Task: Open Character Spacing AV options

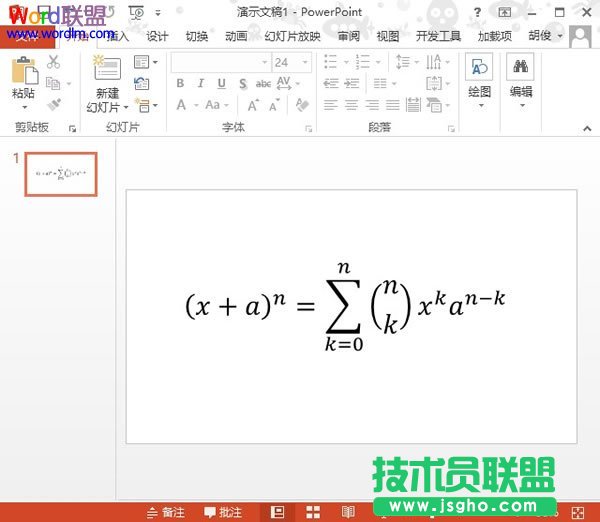Action: coord(288,83)
